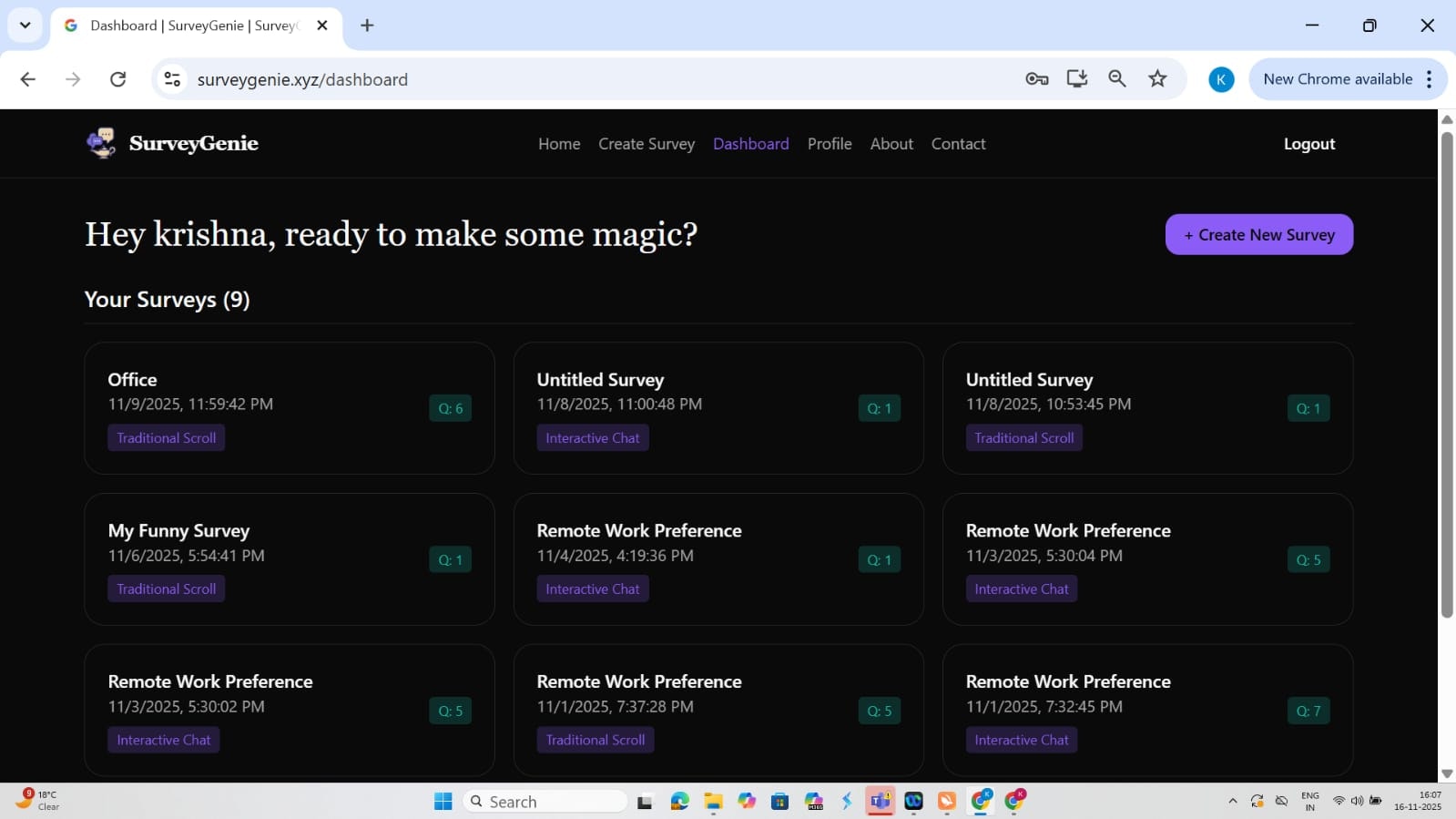Open Remote Work Preference from 11/4/2025

click(718, 559)
